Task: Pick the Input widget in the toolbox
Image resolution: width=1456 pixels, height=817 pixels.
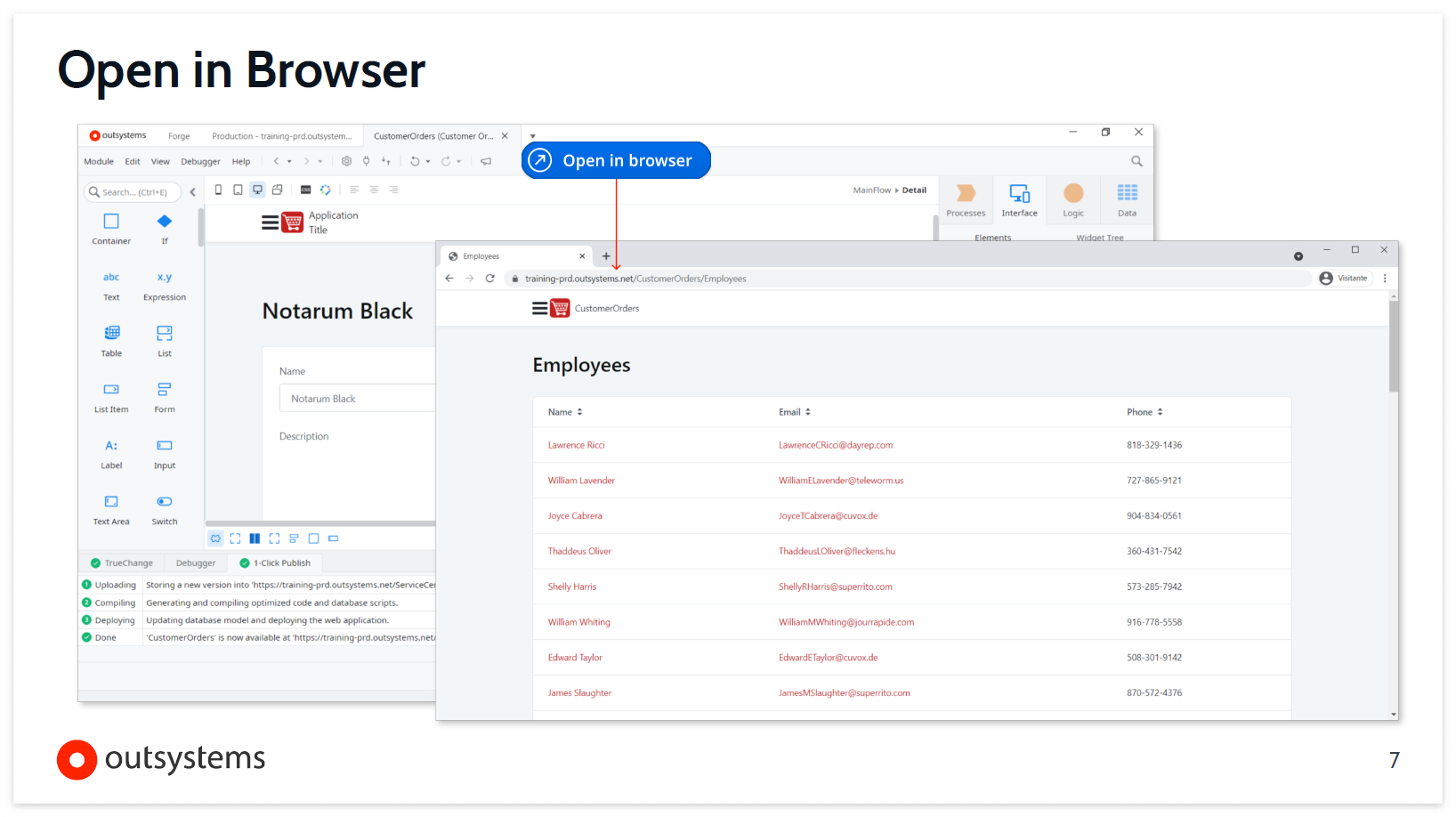Action: (x=165, y=454)
